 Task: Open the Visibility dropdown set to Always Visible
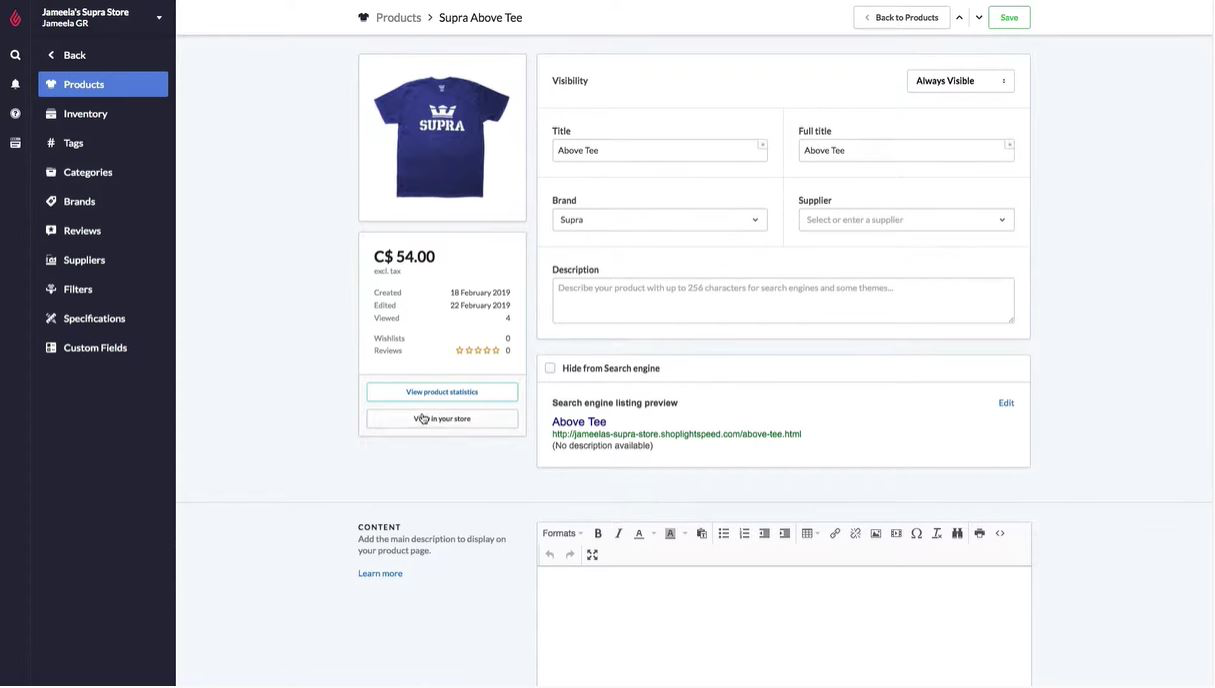point(960,80)
